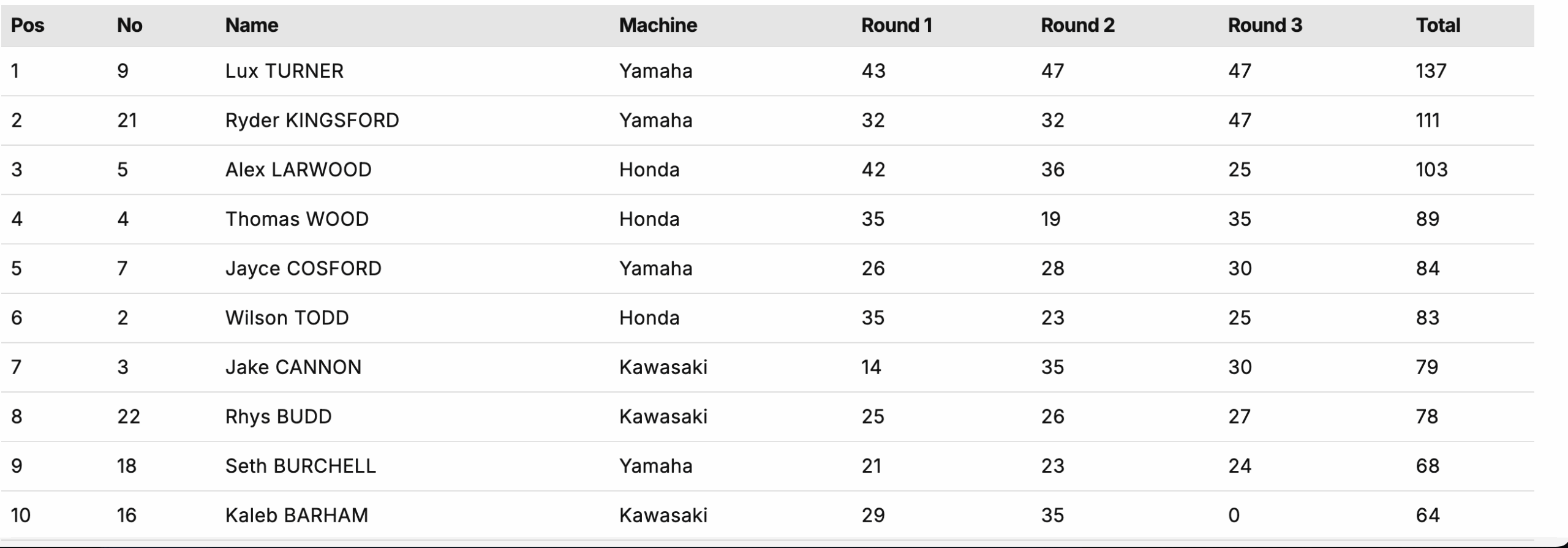Click the Round 2 column header

1077,25
